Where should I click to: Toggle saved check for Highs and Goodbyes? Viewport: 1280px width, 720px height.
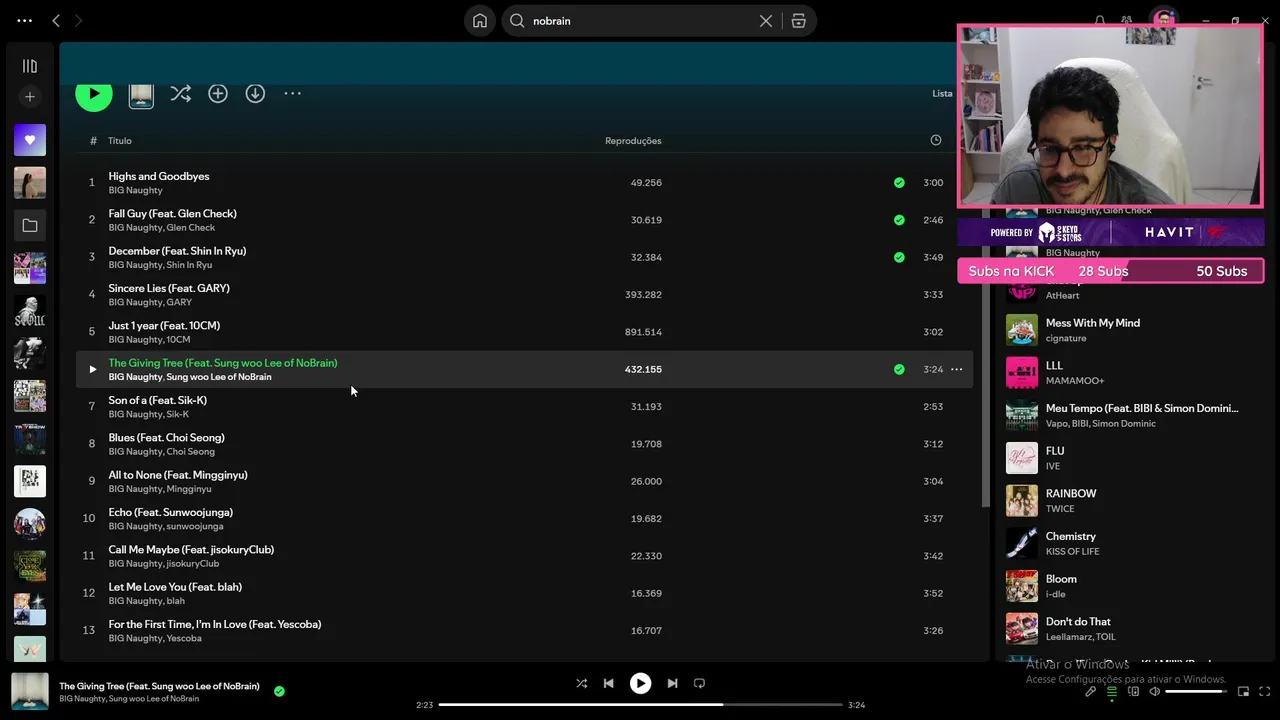click(x=899, y=183)
